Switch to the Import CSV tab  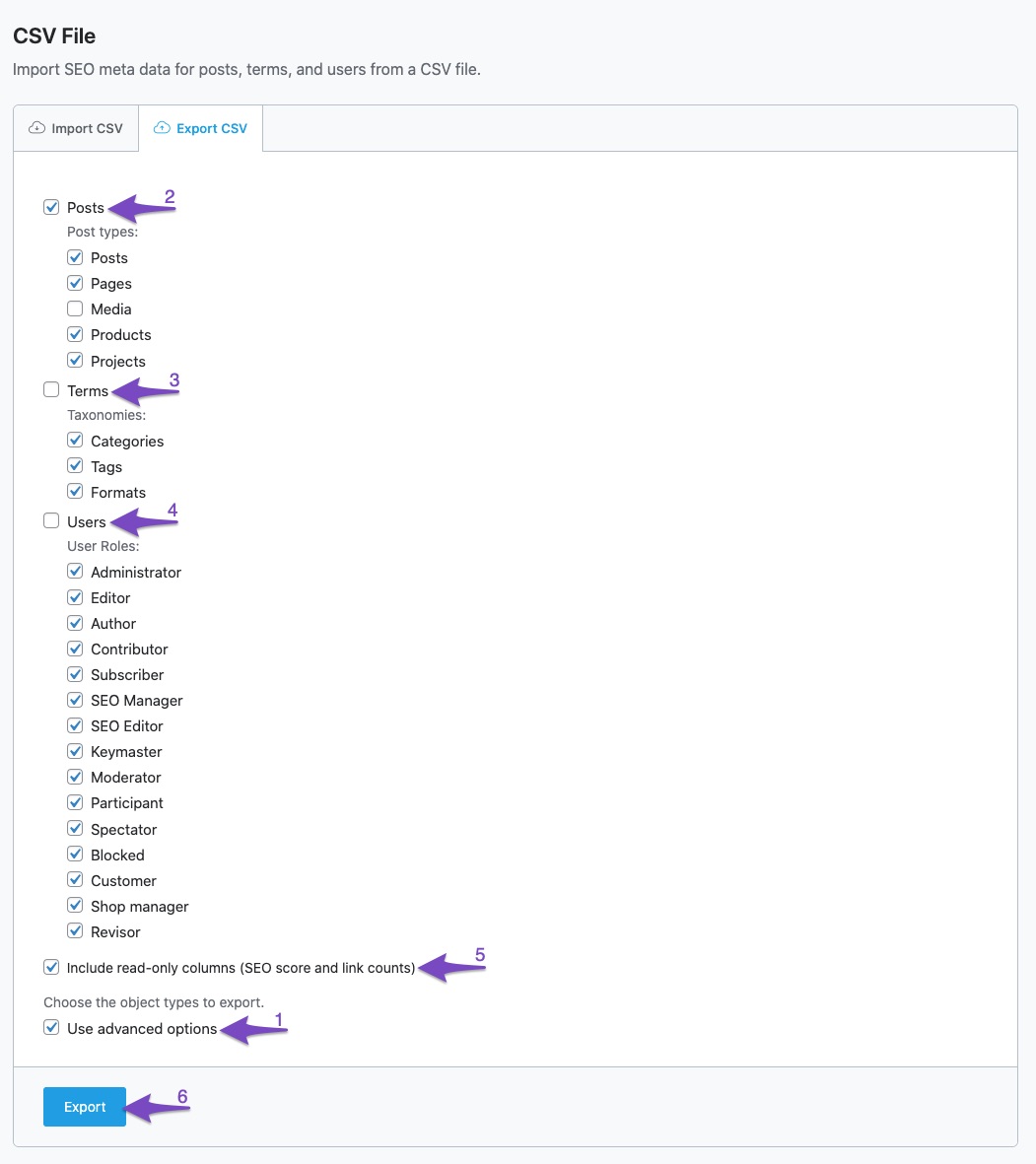pos(76,128)
